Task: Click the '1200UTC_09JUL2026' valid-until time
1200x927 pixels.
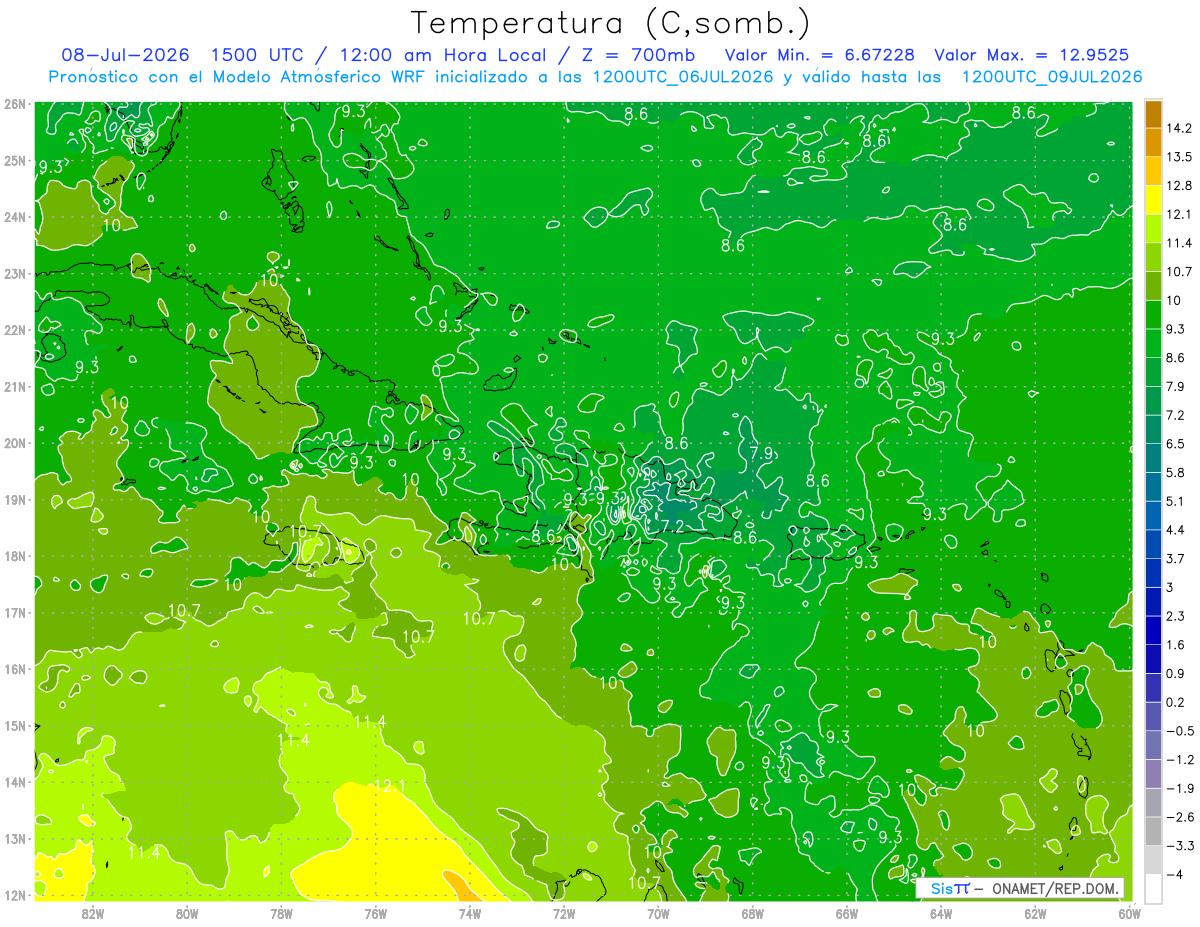Action: 1052,77
